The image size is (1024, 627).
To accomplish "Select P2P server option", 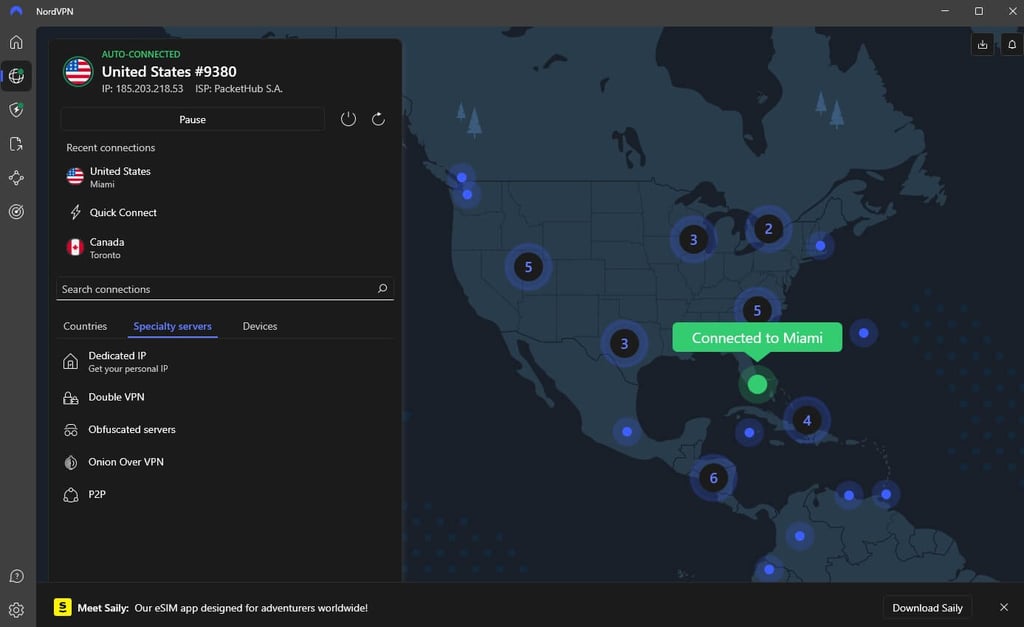I will point(225,495).
